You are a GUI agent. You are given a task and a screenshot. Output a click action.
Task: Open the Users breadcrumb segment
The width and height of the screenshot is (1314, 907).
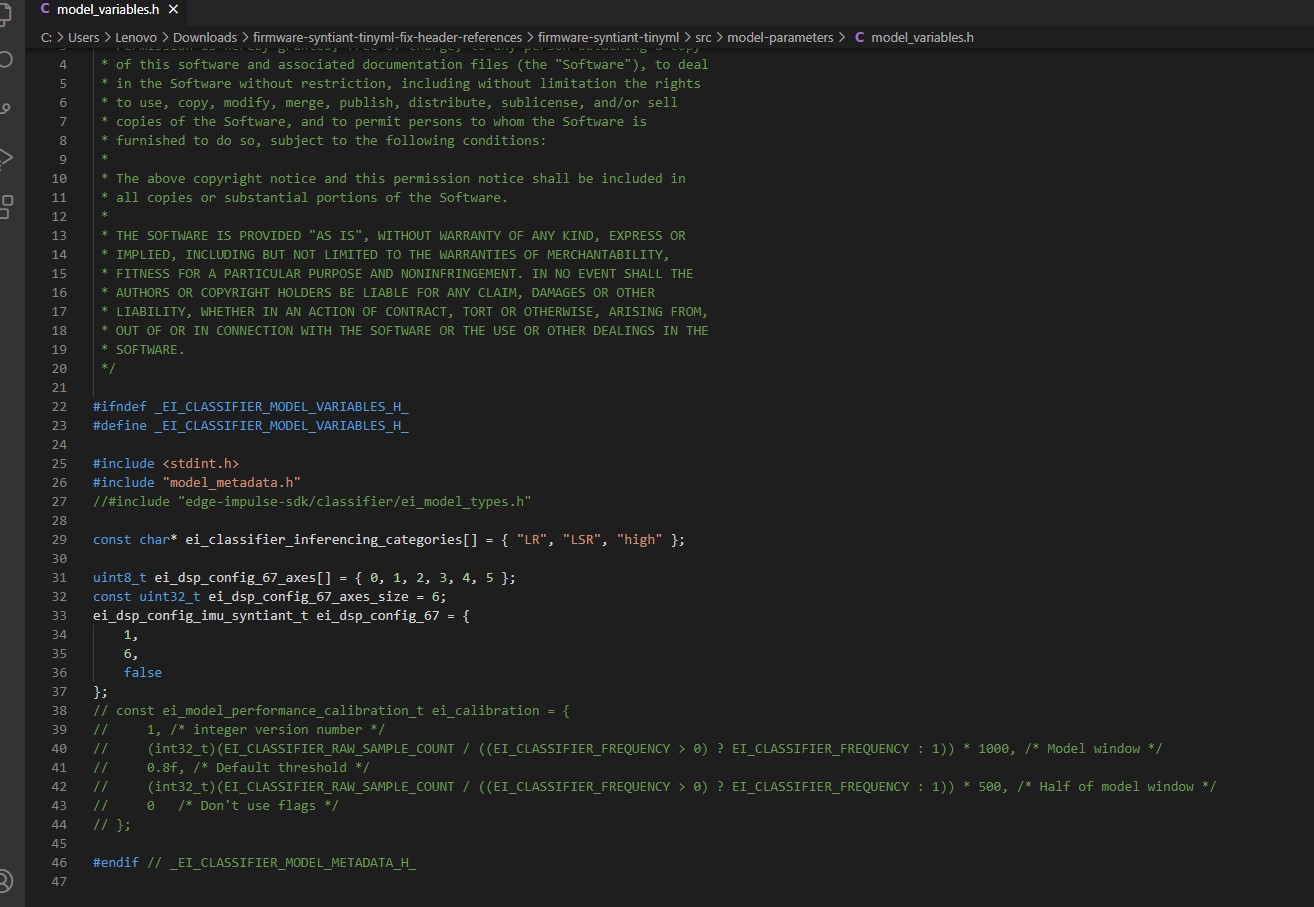[x=84, y=37]
